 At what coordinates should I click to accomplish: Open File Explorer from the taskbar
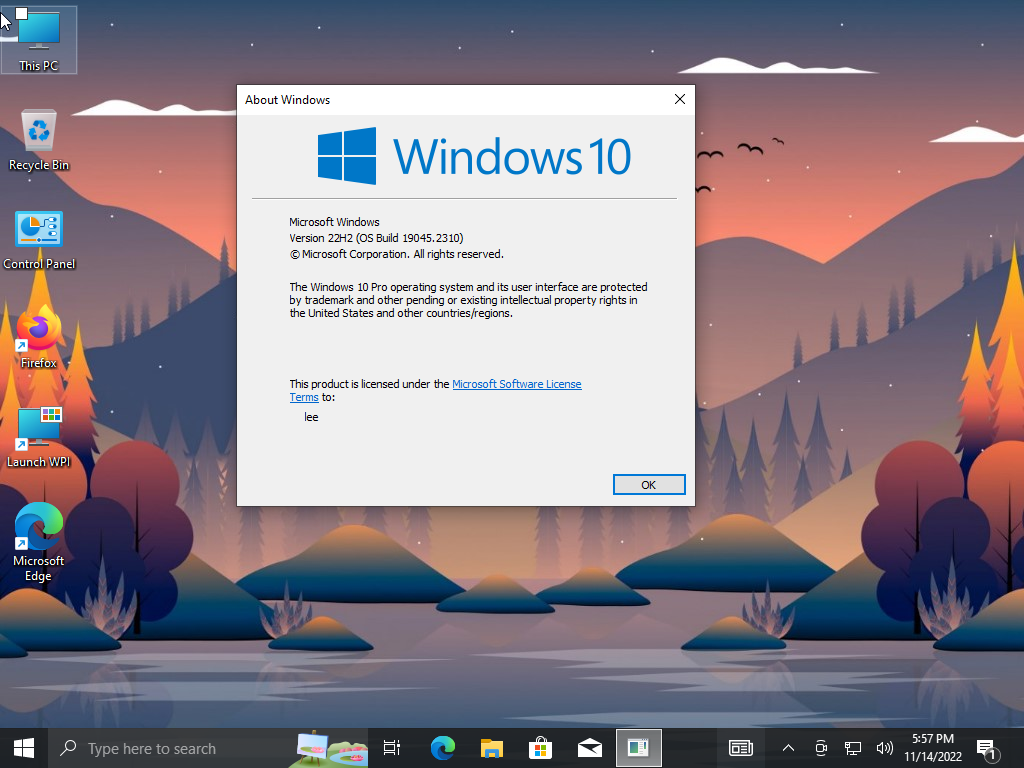492,748
